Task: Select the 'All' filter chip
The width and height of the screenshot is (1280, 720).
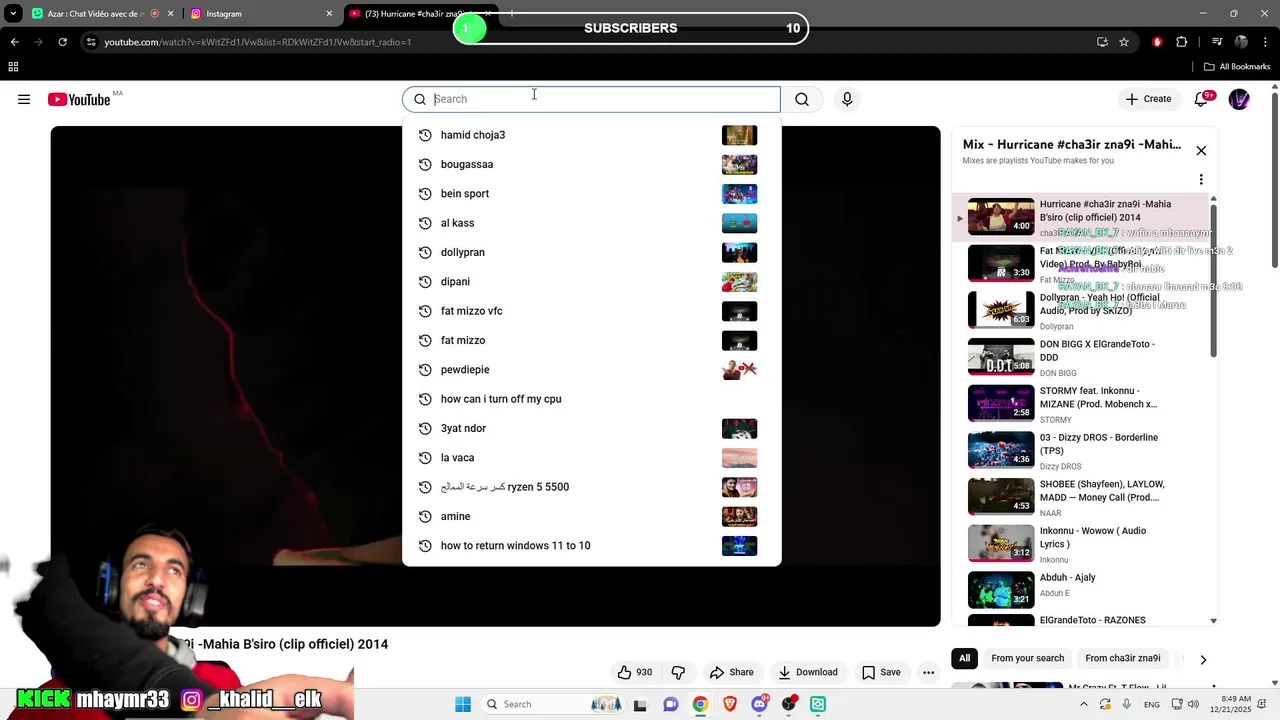Action: tap(964, 658)
